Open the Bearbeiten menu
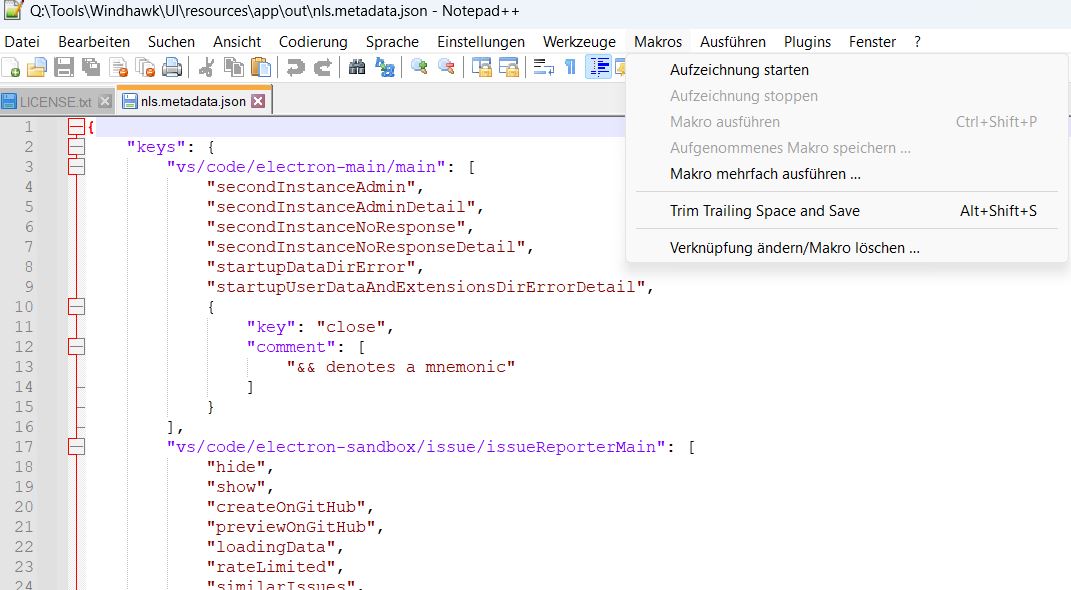 pos(94,42)
